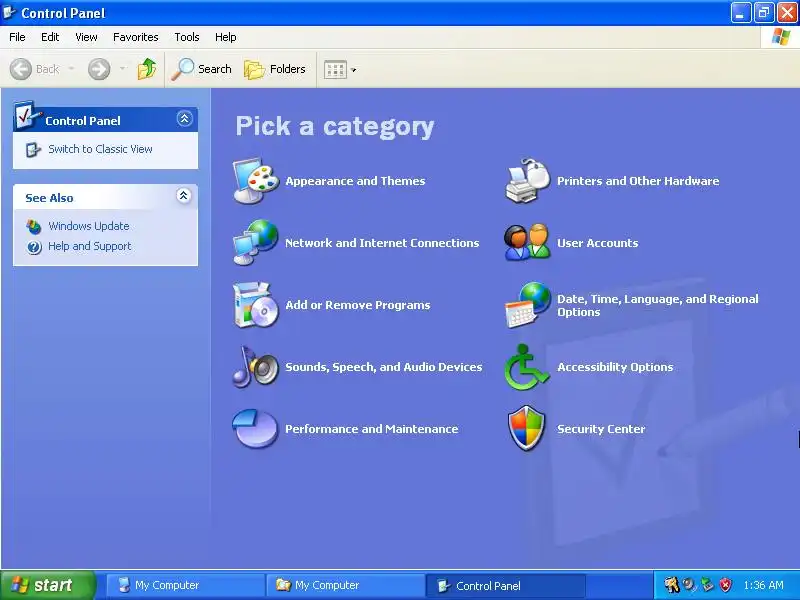Click the Security Center text link
The image size is (800, 600).
click(x=601, y=429)
